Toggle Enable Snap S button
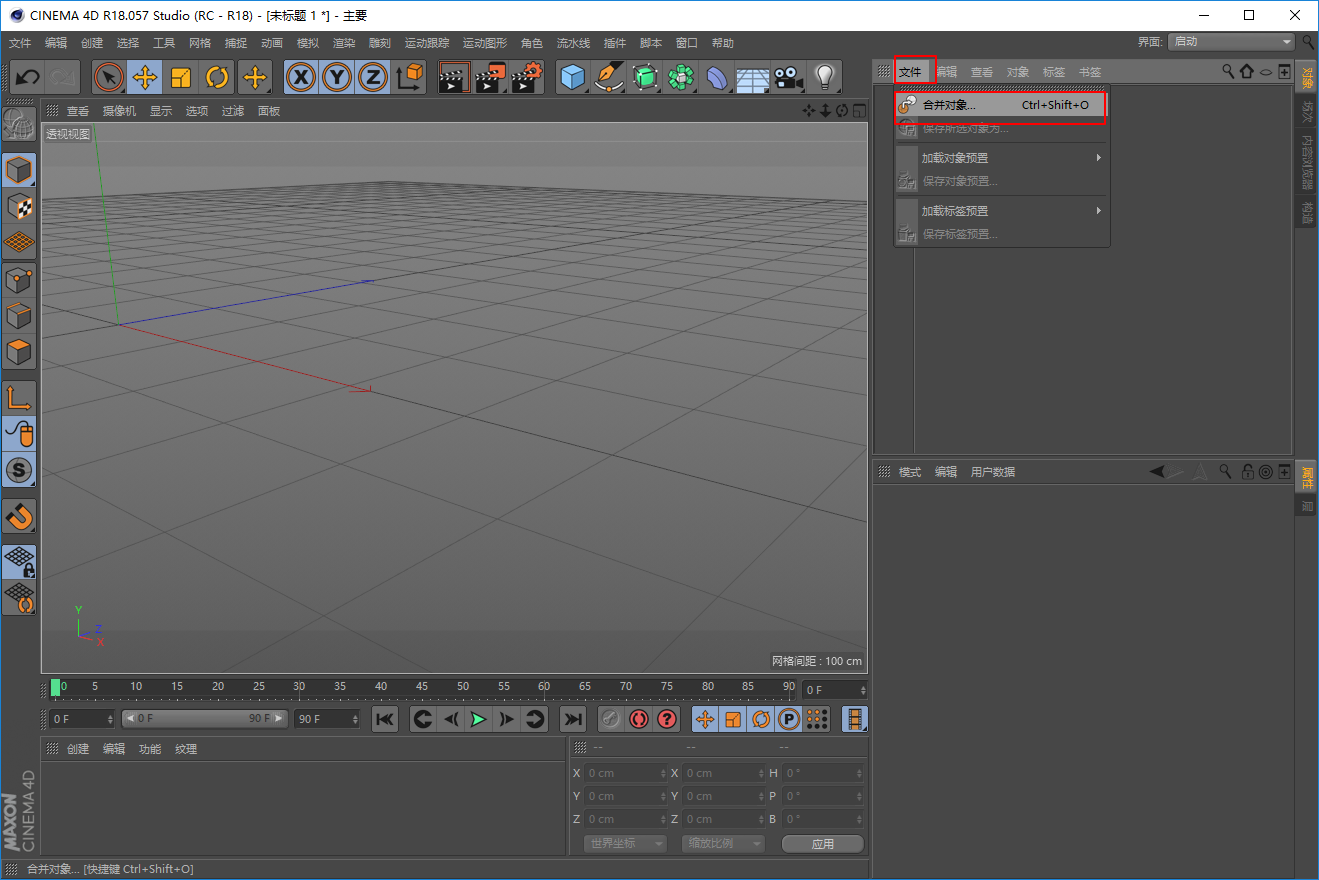This screenshot has height=880, width=1319. [19, 469]
